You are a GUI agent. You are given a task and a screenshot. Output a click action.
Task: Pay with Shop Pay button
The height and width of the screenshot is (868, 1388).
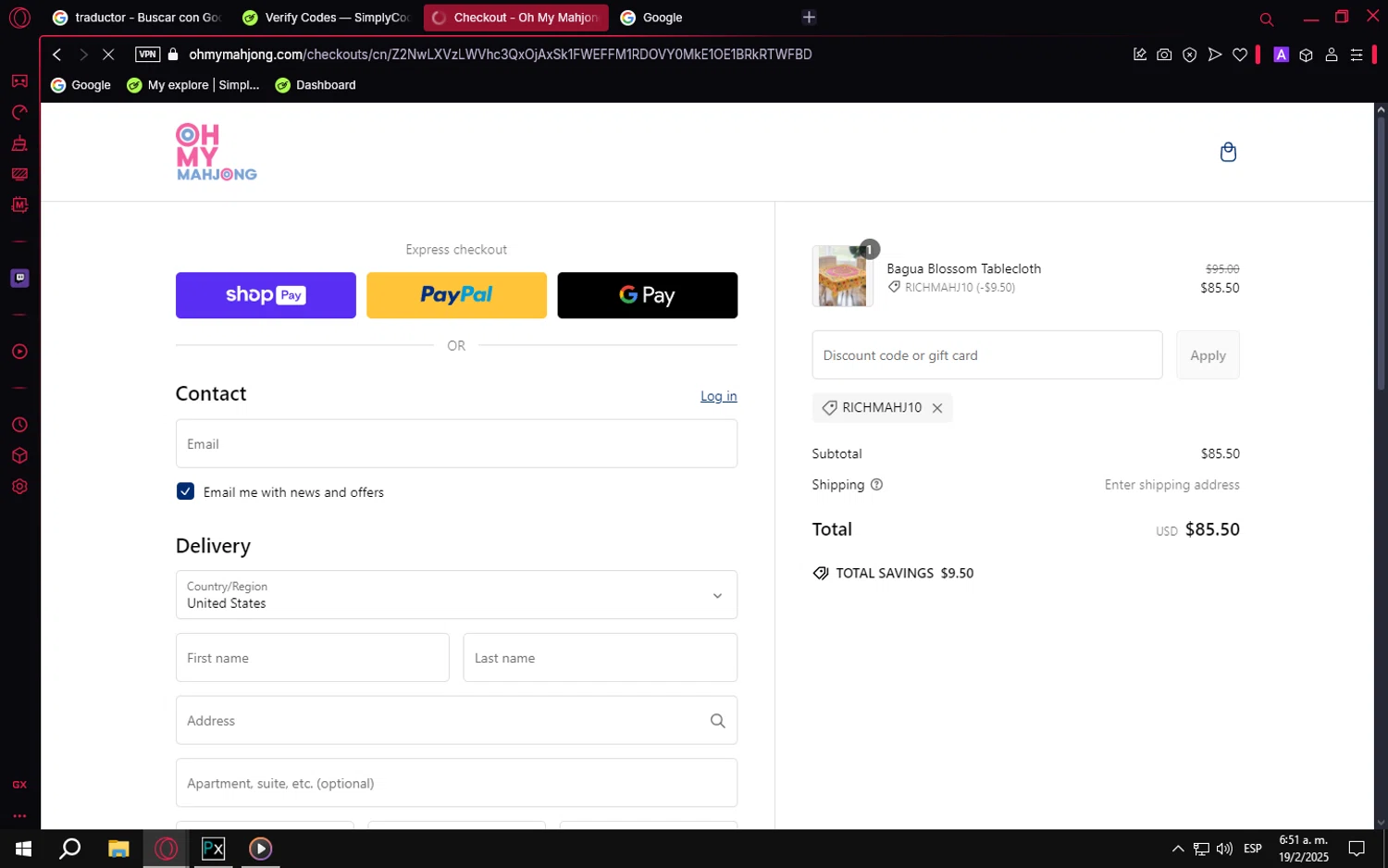[266, 295]
